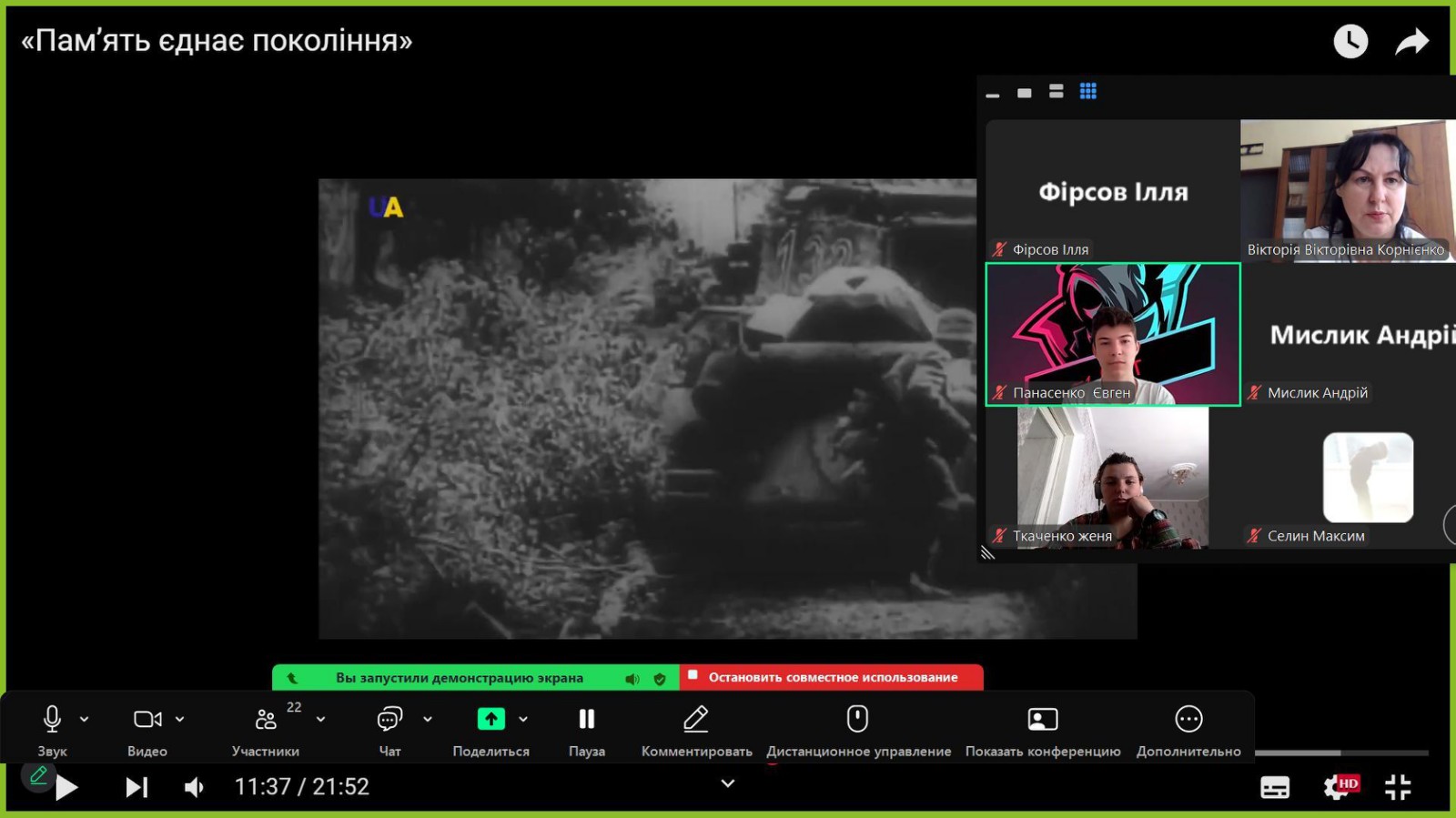Click the video title «Пам'ять єднає покоління»
The height and width of the screenshot is (818, 1456).
tap(217, 41)
